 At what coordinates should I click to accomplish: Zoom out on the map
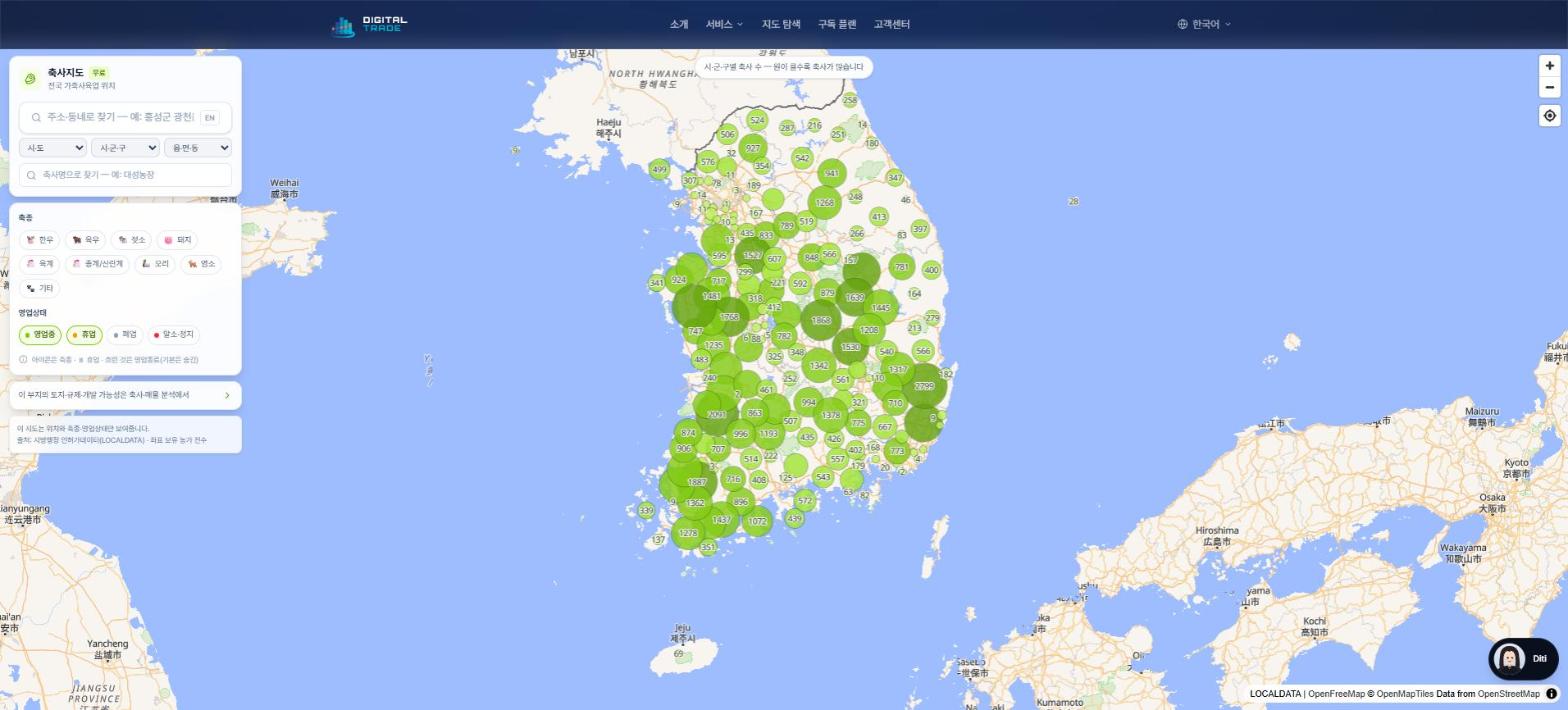click(1549, 88)
